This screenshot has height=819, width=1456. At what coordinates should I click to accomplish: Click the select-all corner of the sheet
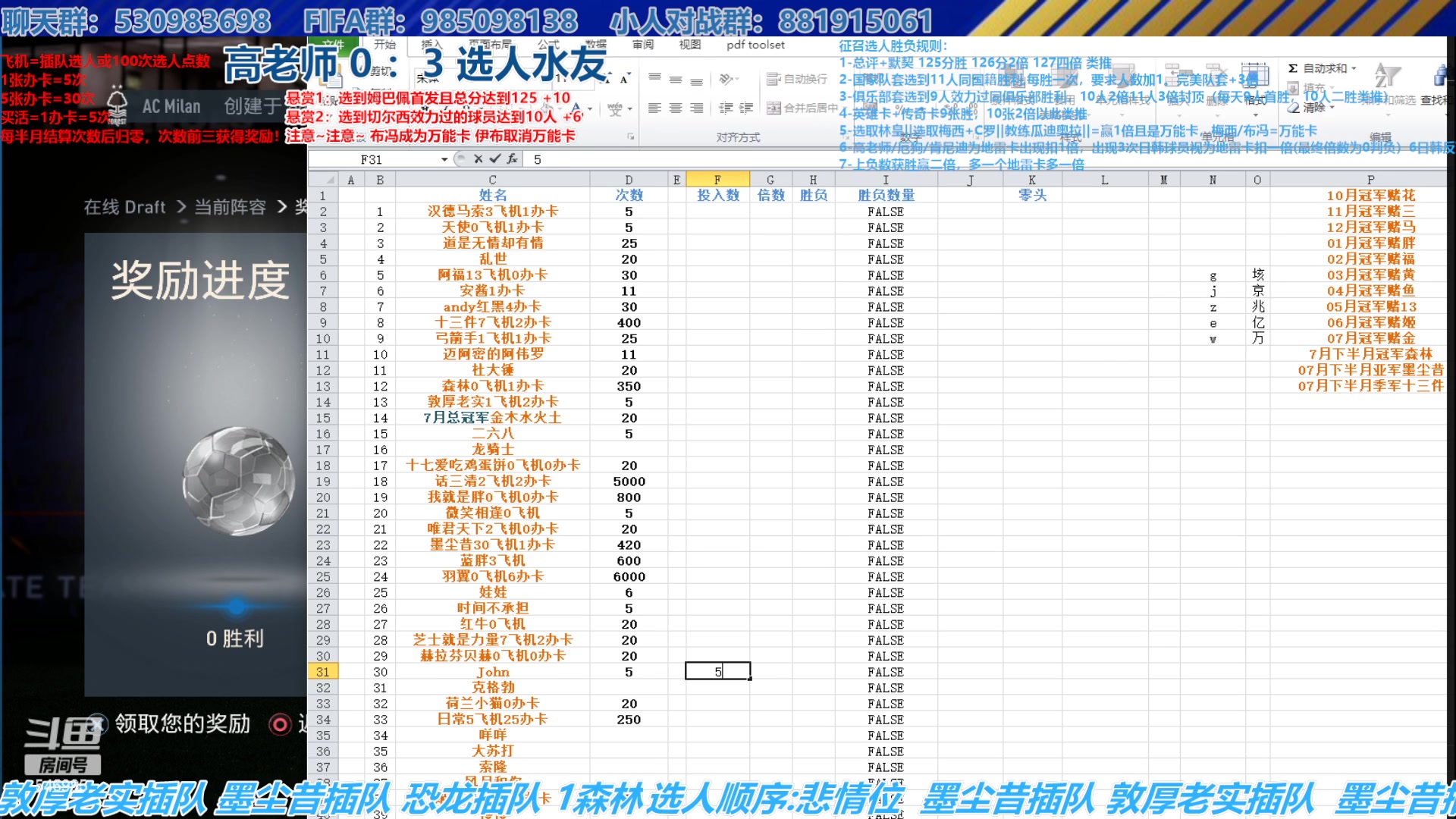point(322,180)
